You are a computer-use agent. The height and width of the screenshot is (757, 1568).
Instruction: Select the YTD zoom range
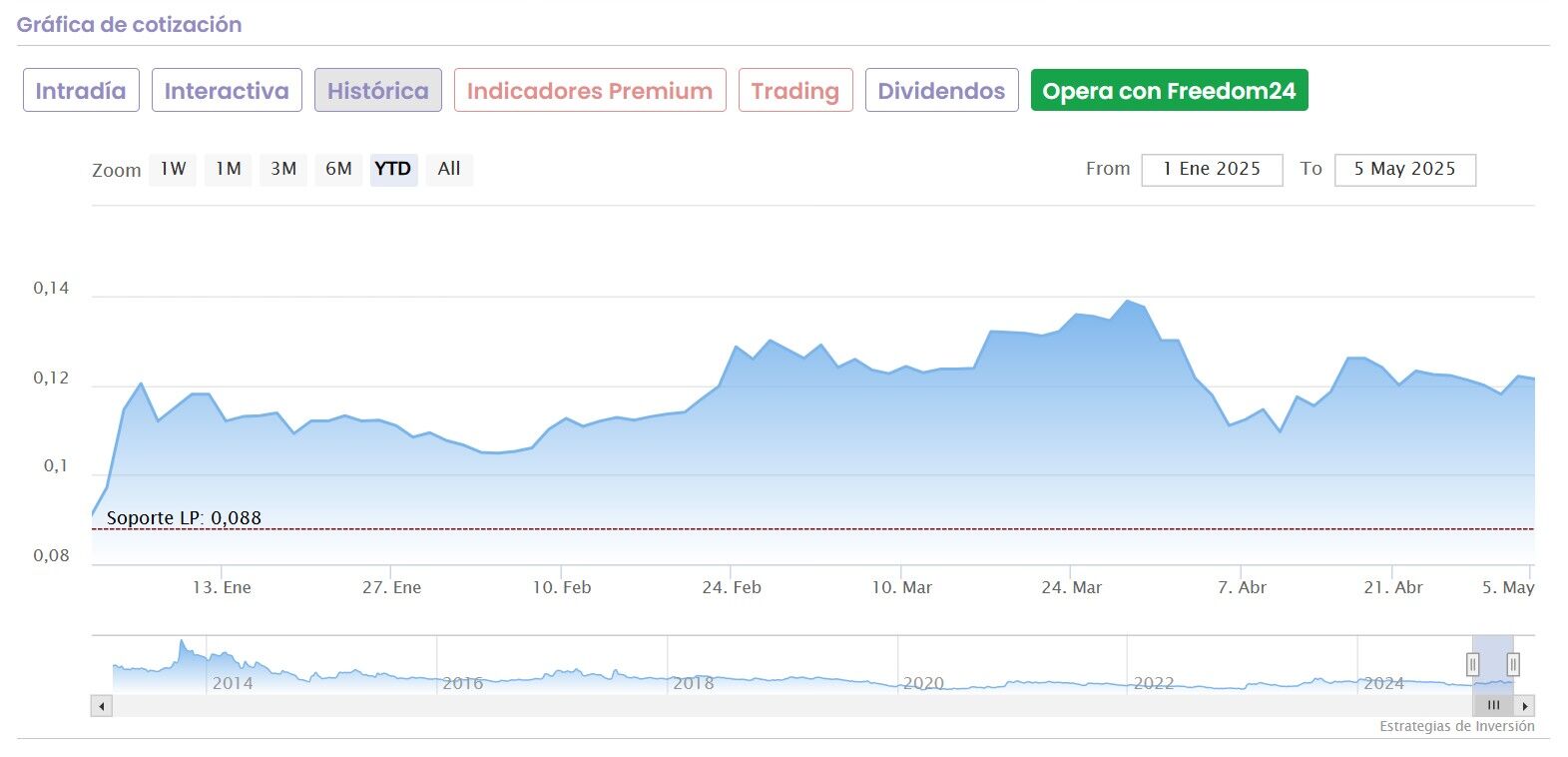coord(393,169)
